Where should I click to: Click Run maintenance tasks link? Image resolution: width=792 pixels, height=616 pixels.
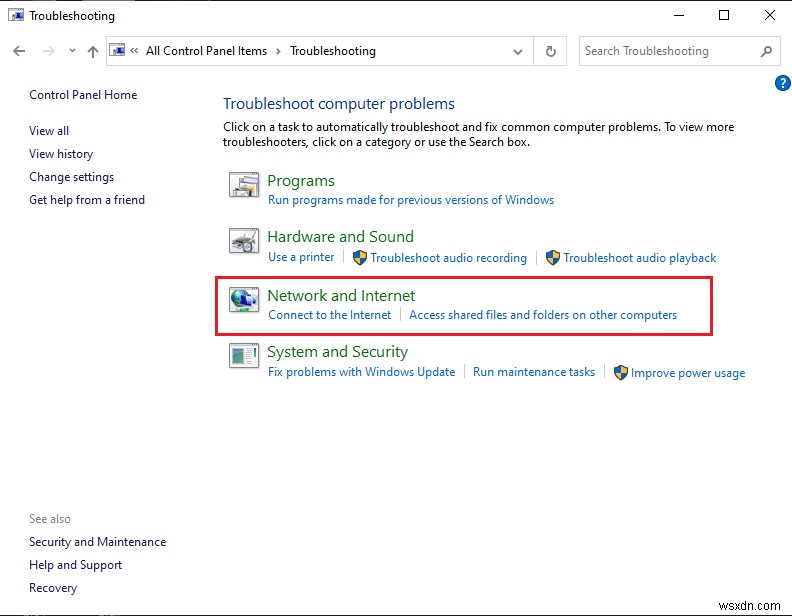[x=534, y=372]
